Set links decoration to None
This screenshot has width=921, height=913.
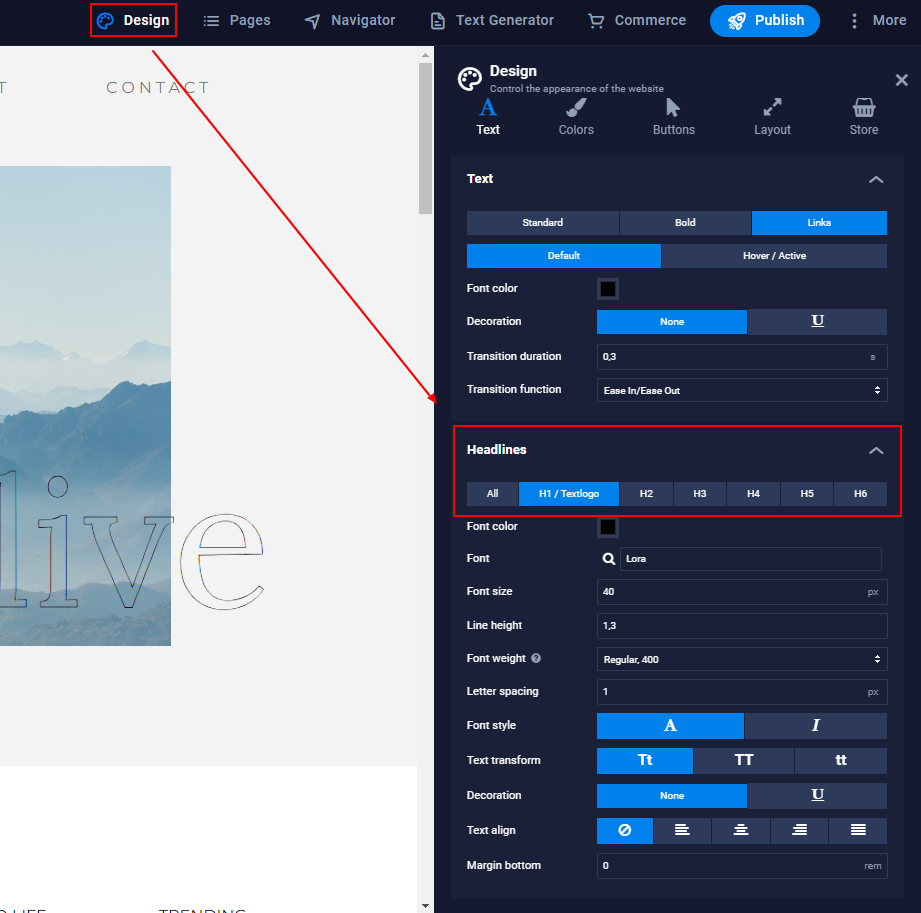[671, 321]
